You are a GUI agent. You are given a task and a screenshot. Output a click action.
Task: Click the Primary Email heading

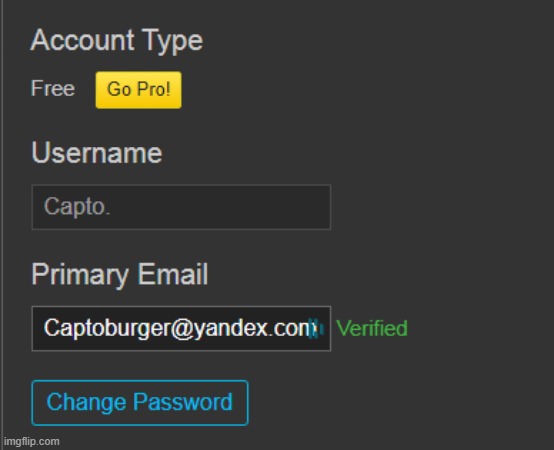120,275
